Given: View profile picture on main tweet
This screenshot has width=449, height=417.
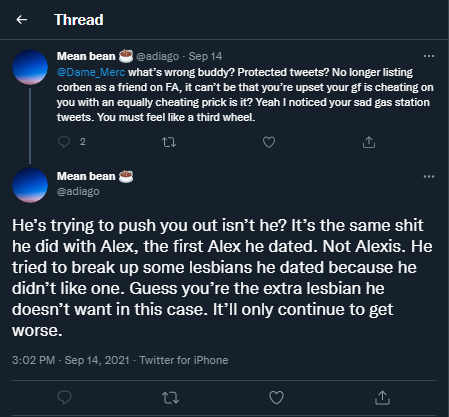Looking at the screenshot, I should (30, 185).
